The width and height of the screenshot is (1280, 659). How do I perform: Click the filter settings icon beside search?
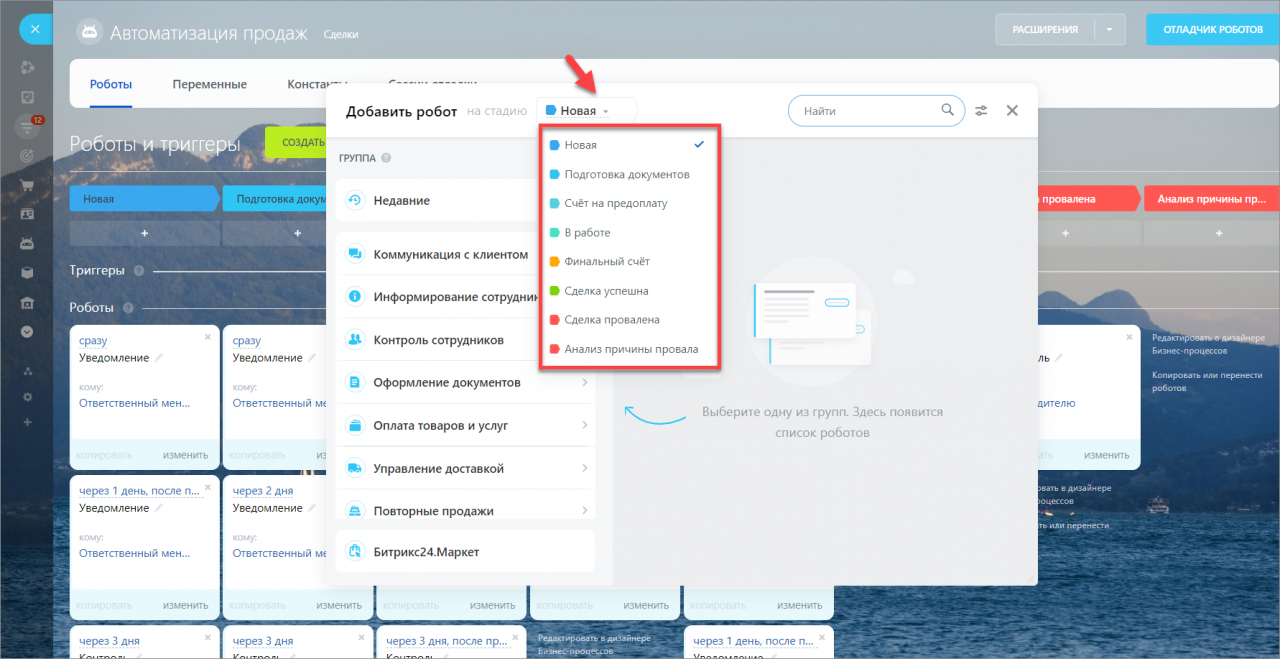(x=981, y=111)
